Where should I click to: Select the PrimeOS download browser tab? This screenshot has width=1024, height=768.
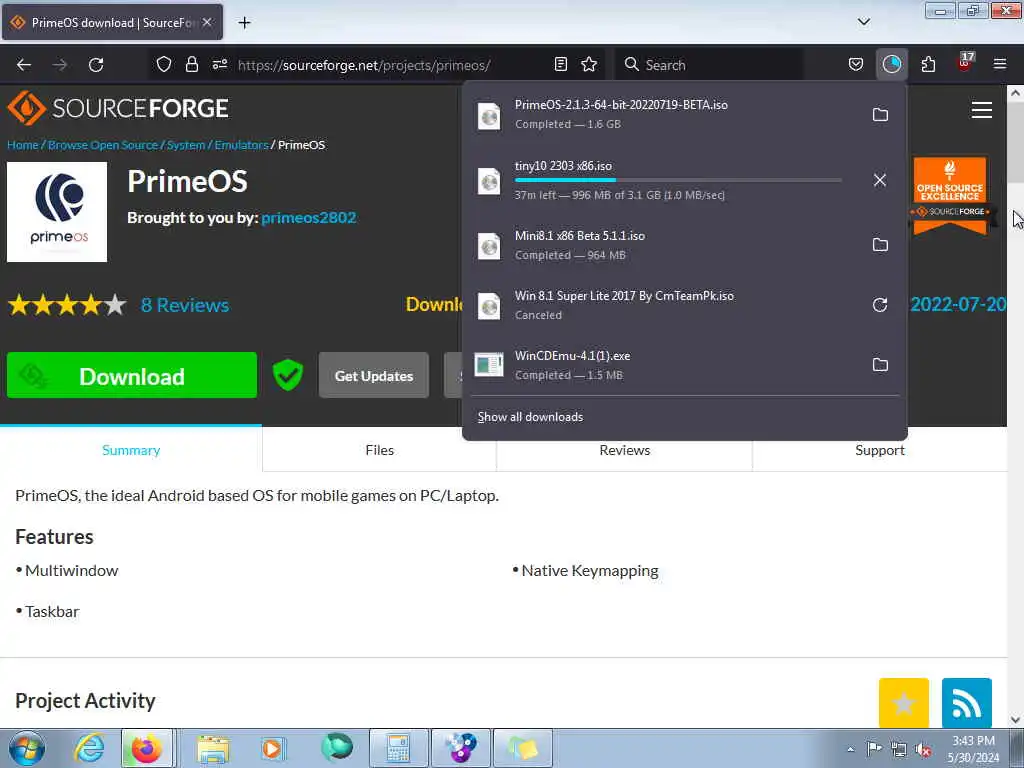112,22
